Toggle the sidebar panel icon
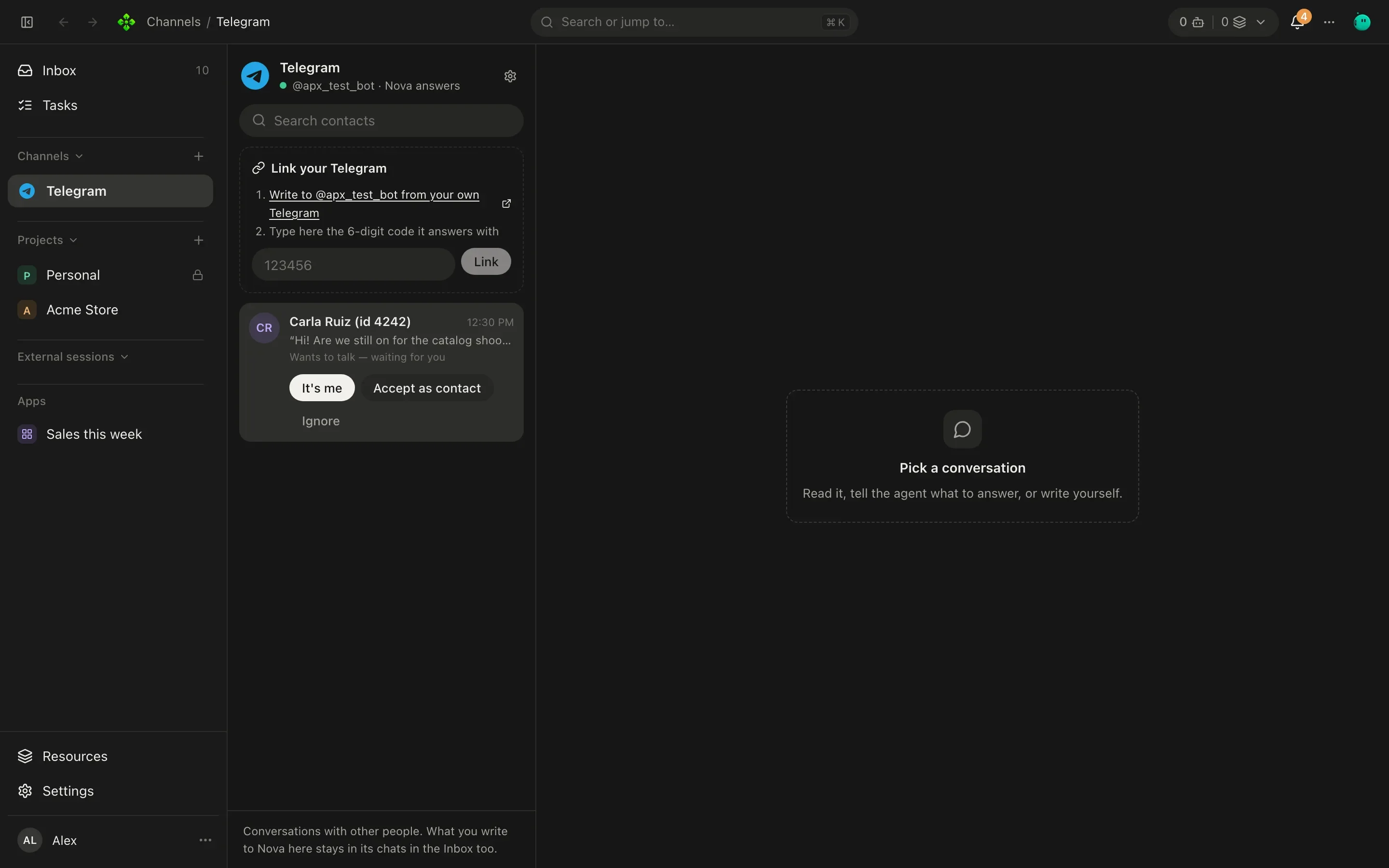The width and height of the screenshot is (1389, 868). tap(27, 22)
